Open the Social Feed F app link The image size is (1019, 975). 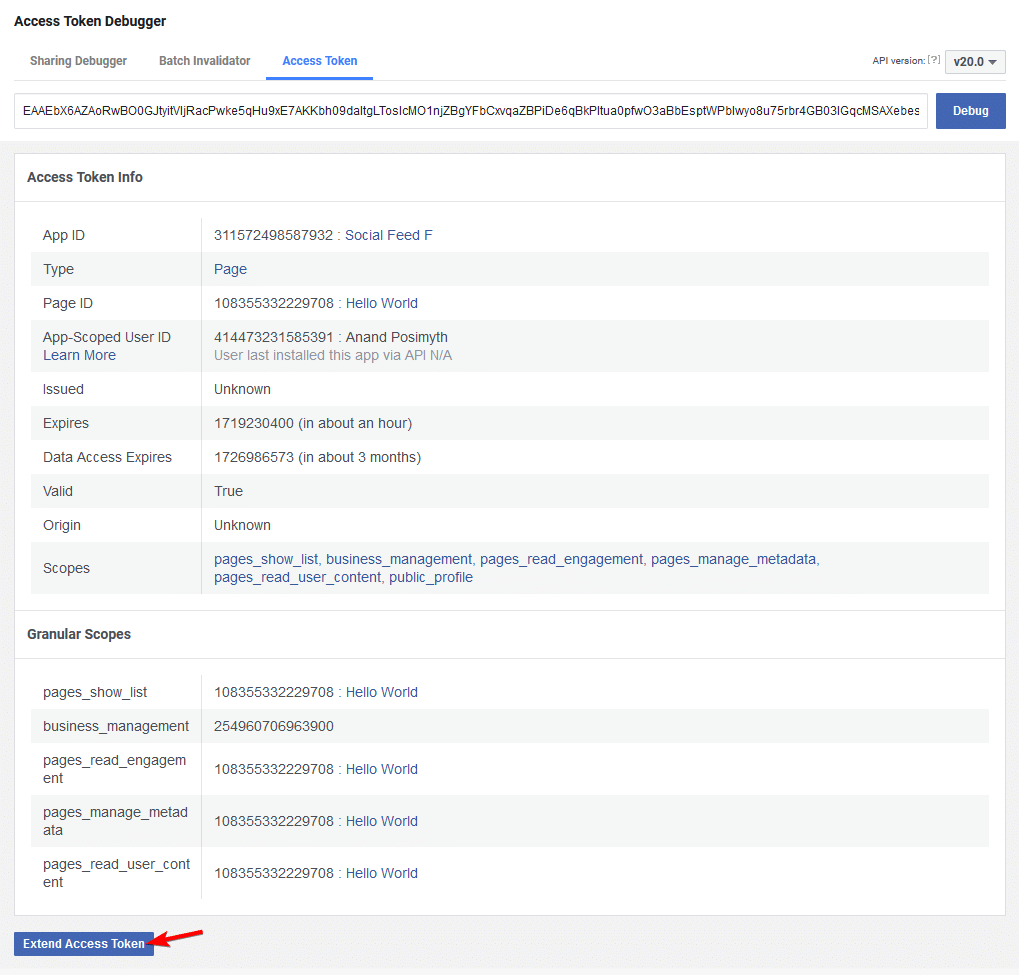389,235
